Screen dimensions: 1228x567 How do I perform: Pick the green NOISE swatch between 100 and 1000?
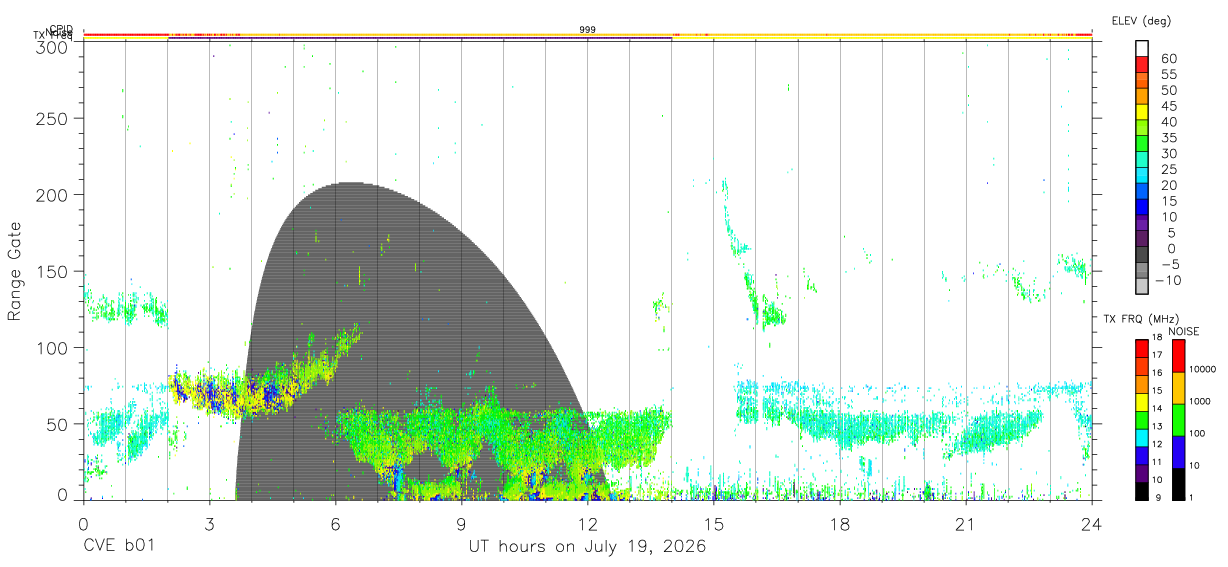[x=1178, y=418]
